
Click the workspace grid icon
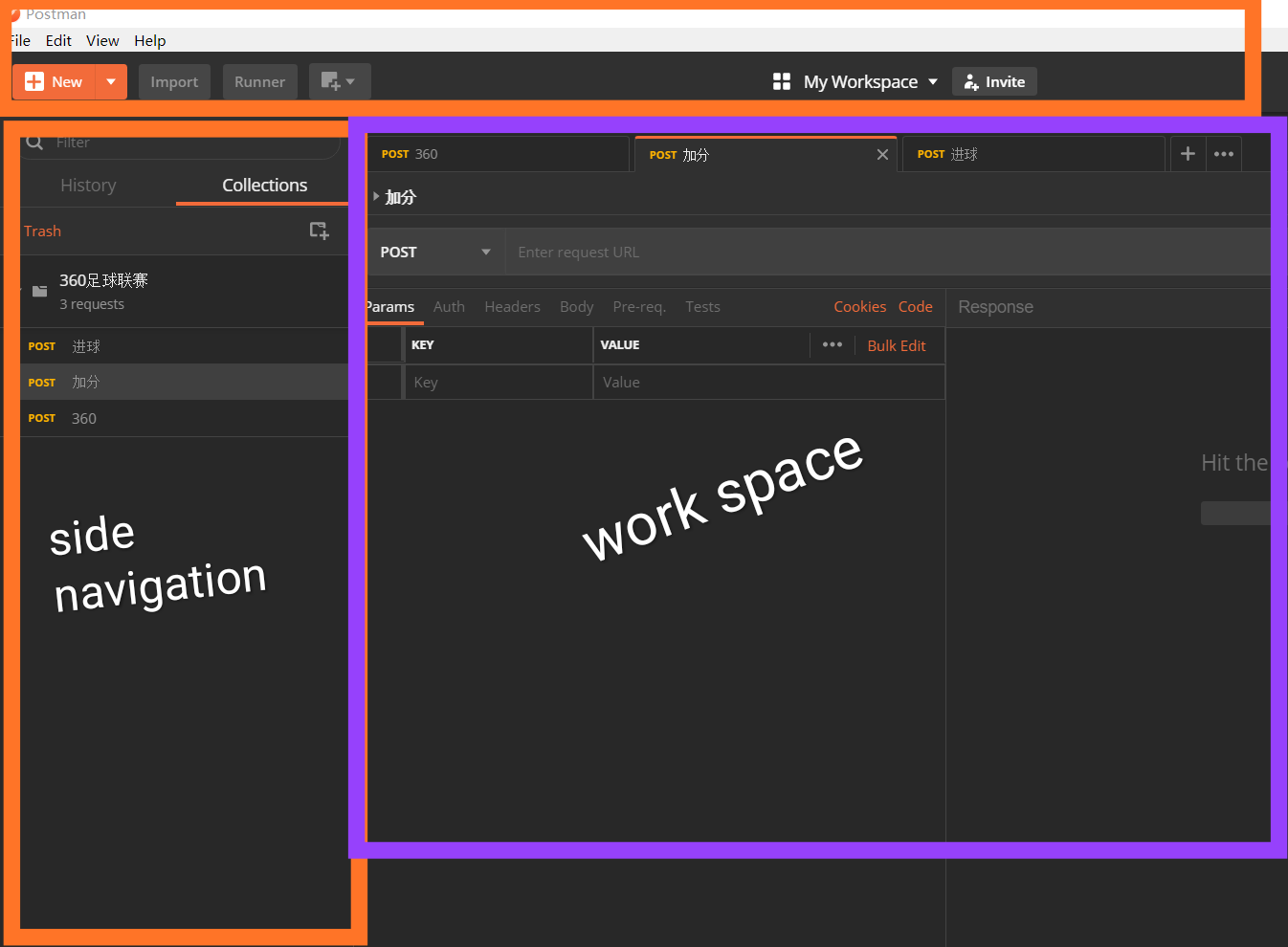click(782, 82)
